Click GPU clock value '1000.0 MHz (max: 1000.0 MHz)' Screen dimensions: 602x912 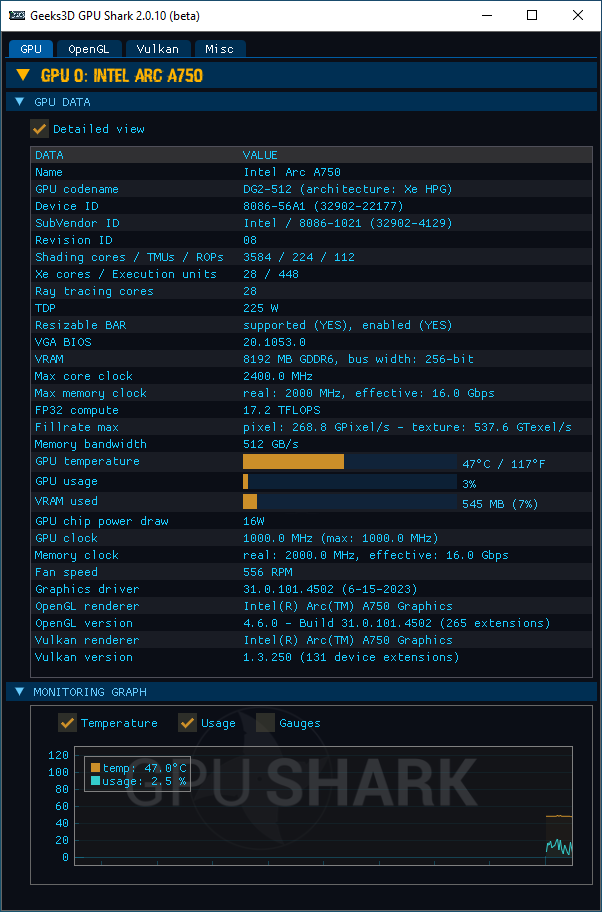(341, 537)
